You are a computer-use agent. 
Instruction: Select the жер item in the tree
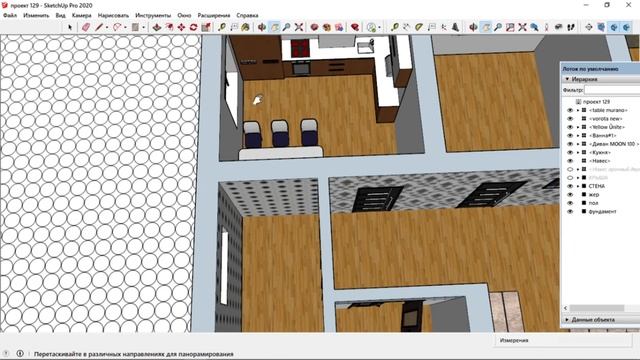[x=594, y=195]
